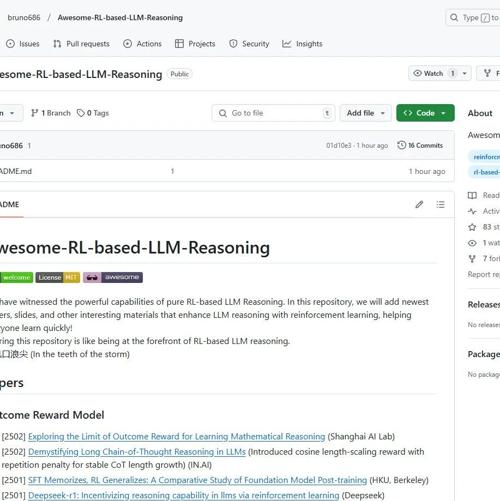This screenshot has width=500, height=501.
Task: Expand the Add file dropdown
Action: tap(366, 113)
